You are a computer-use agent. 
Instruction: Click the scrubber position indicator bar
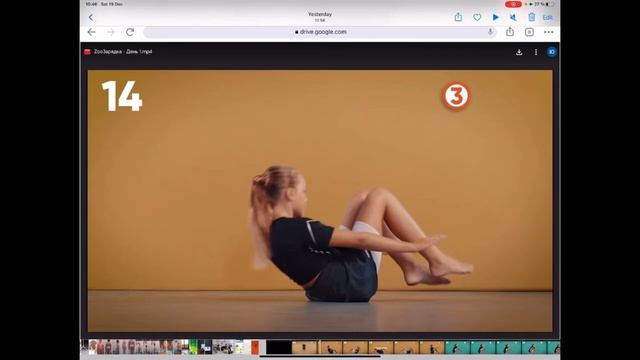319,347
